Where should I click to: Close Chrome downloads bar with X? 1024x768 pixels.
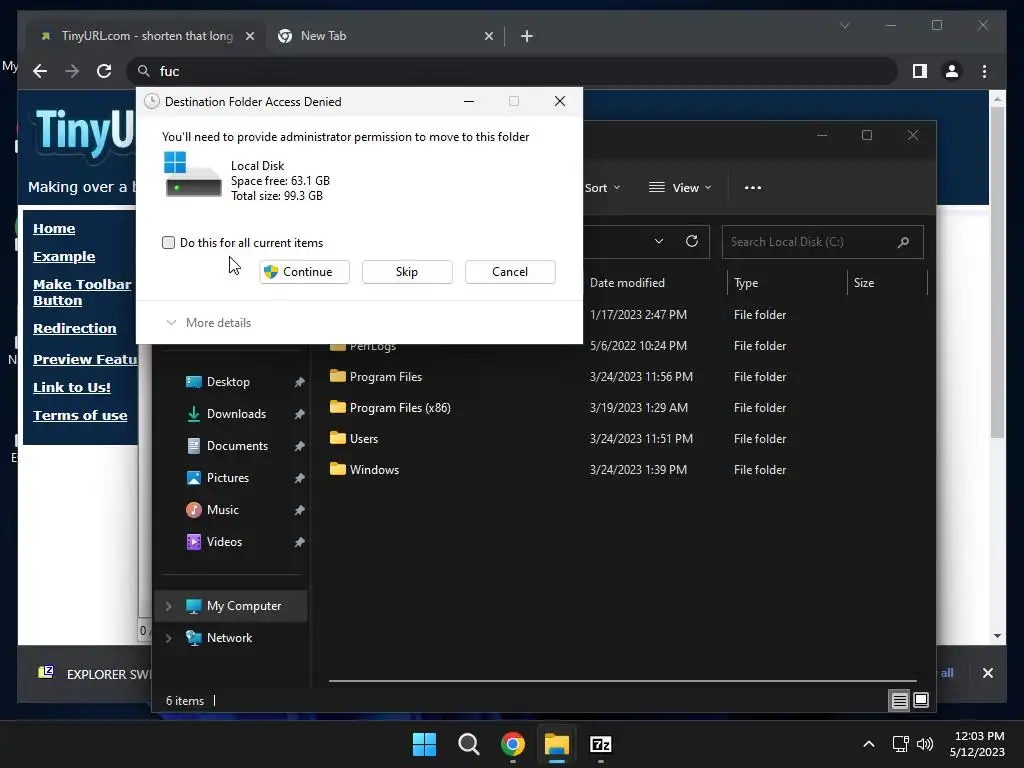[987, 673]
